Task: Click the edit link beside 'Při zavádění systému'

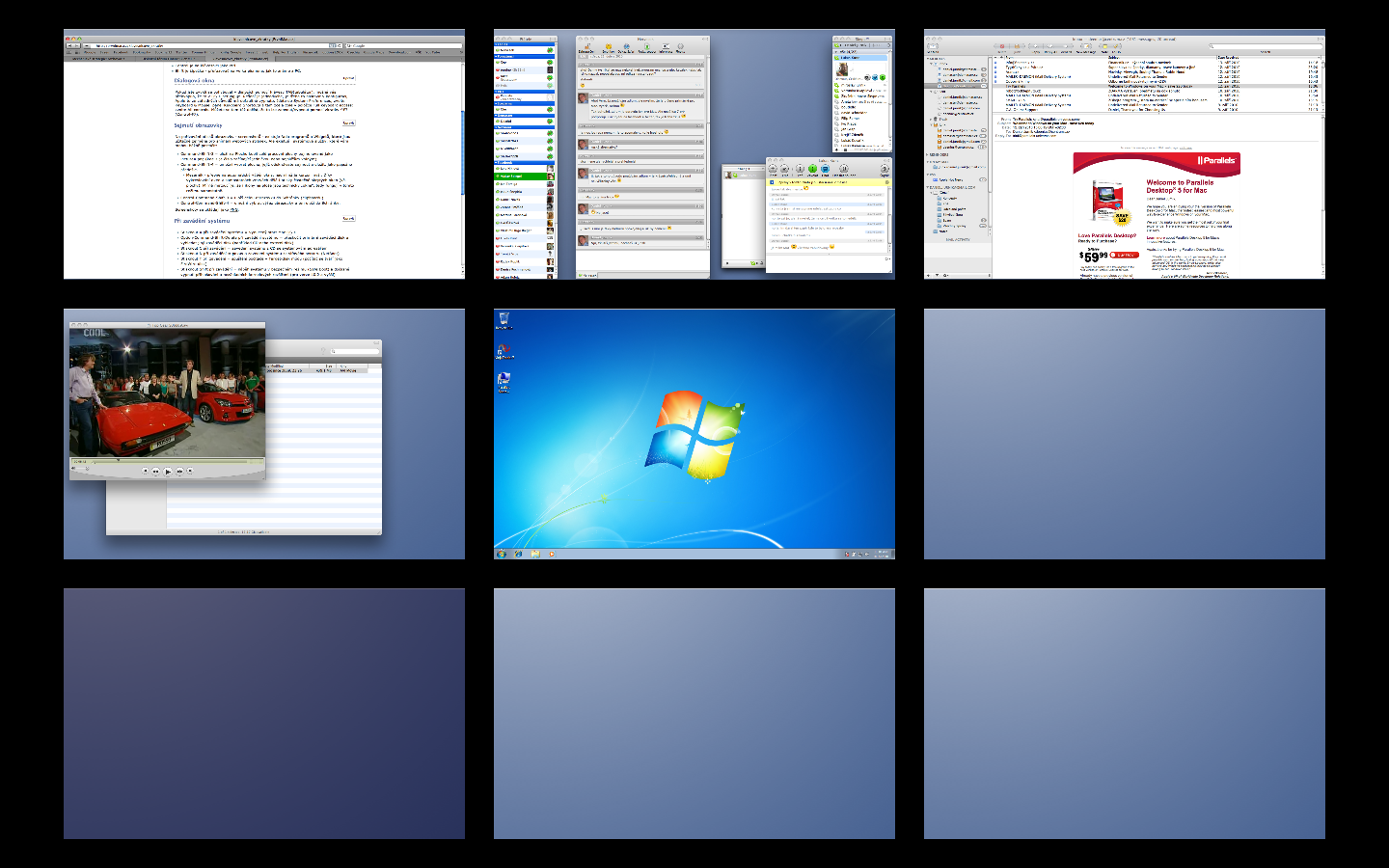Action: (348, 219)
